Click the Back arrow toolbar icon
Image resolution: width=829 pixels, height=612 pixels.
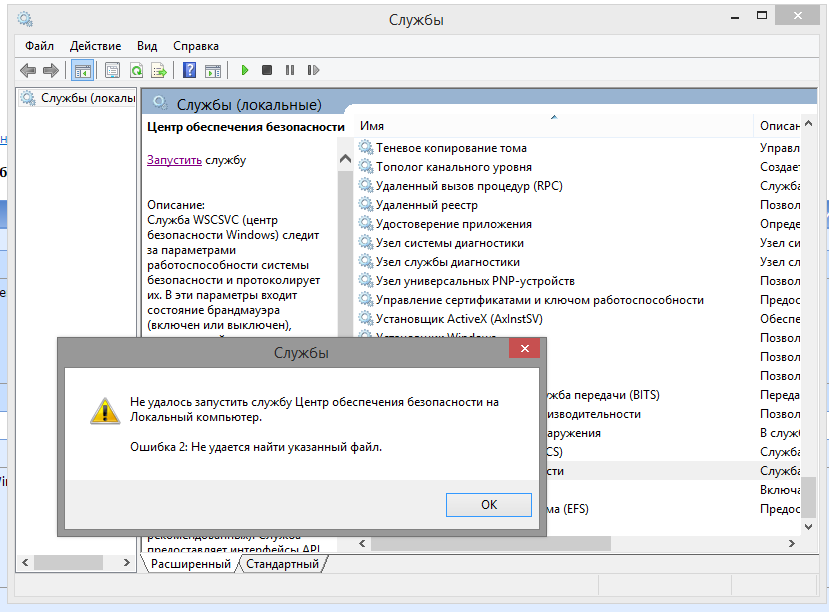tap(28, 70)
